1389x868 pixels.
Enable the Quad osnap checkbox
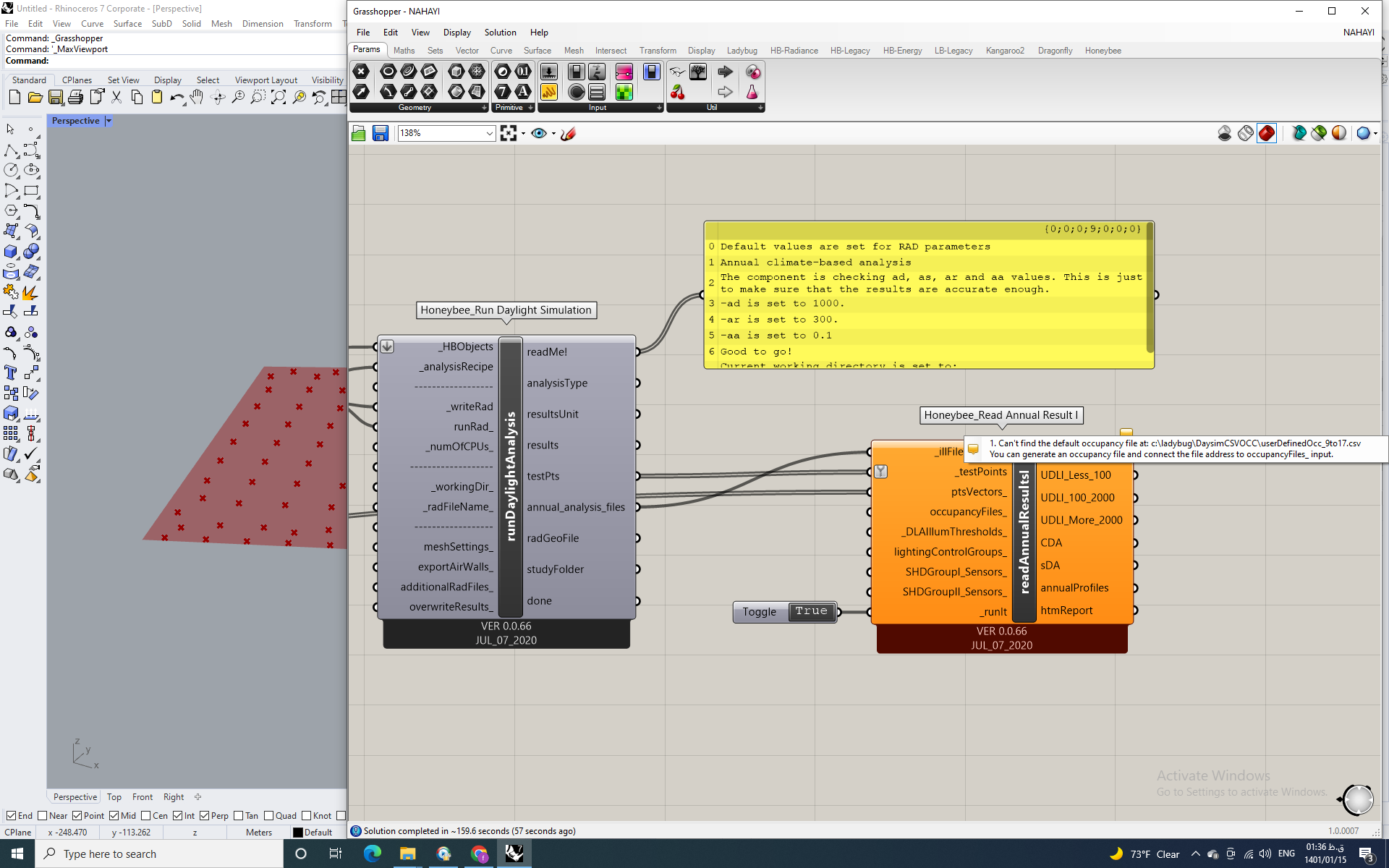(x=268, y=815)
